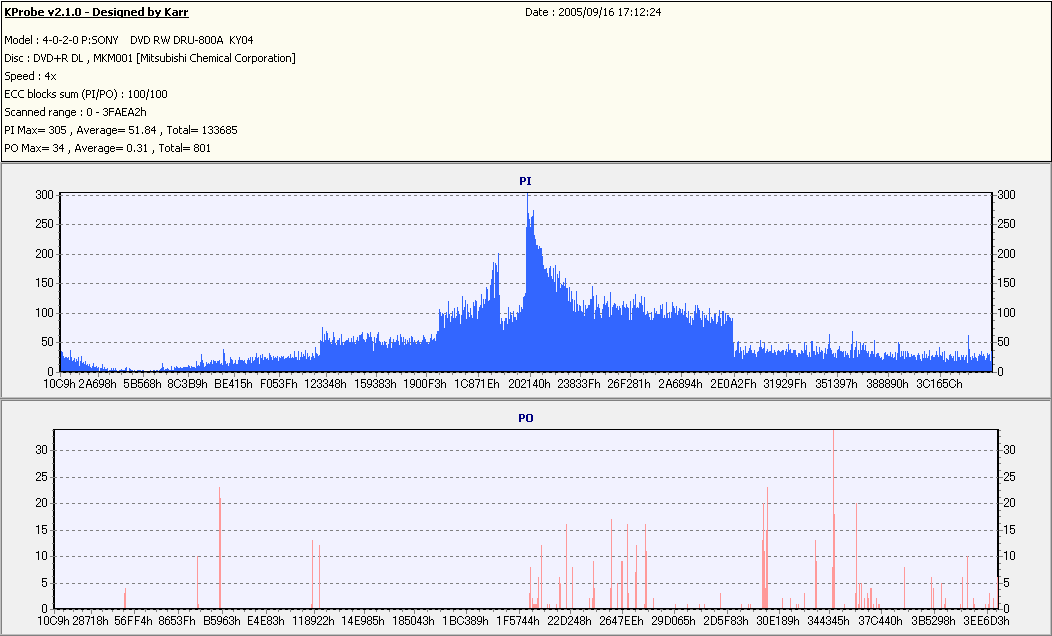Select PO axis label 22D248h
The image size is (1052, 636).
coord(569,621)
